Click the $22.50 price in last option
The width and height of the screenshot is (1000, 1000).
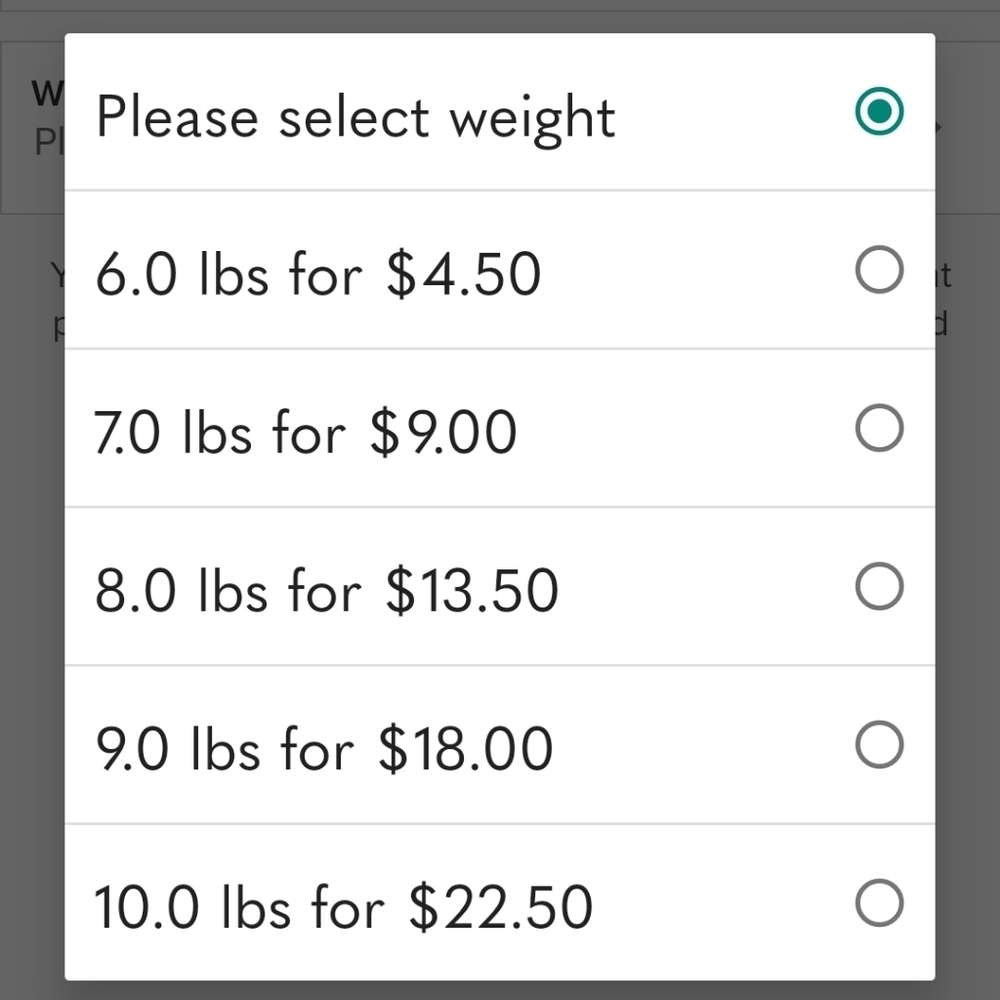(x=501, y=907)
